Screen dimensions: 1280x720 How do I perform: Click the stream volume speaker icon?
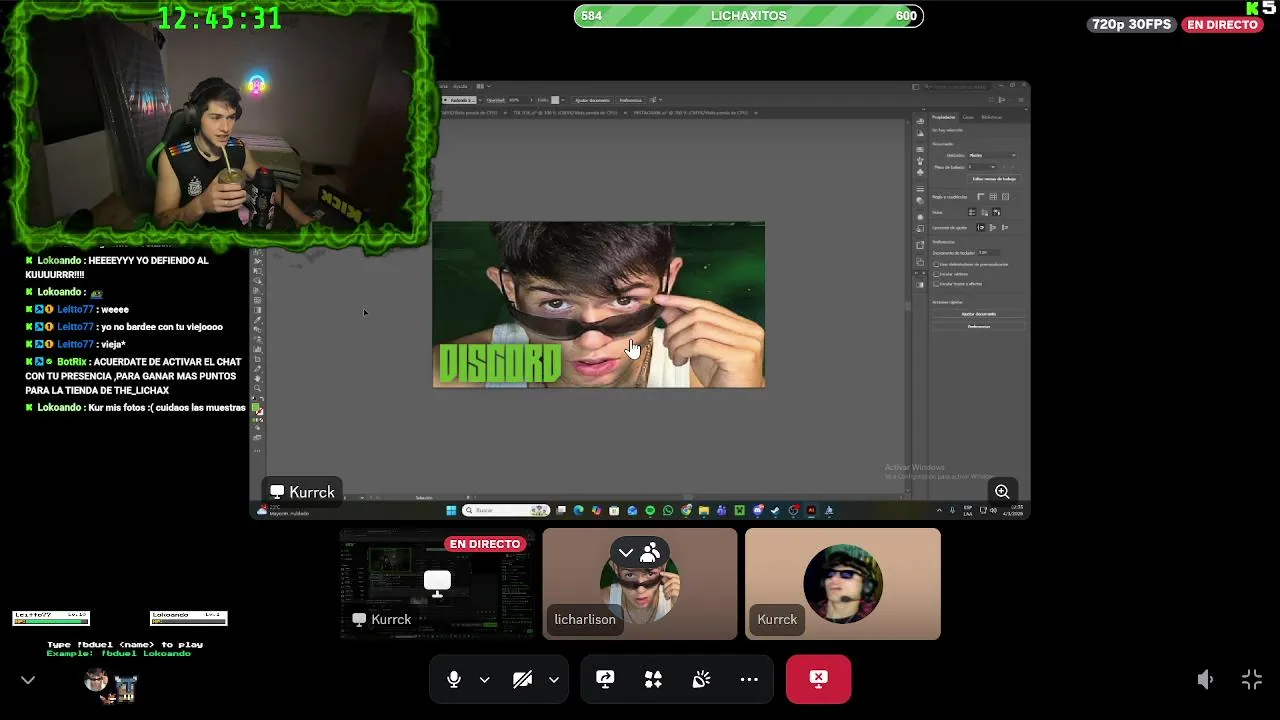tap(1206, 679)
